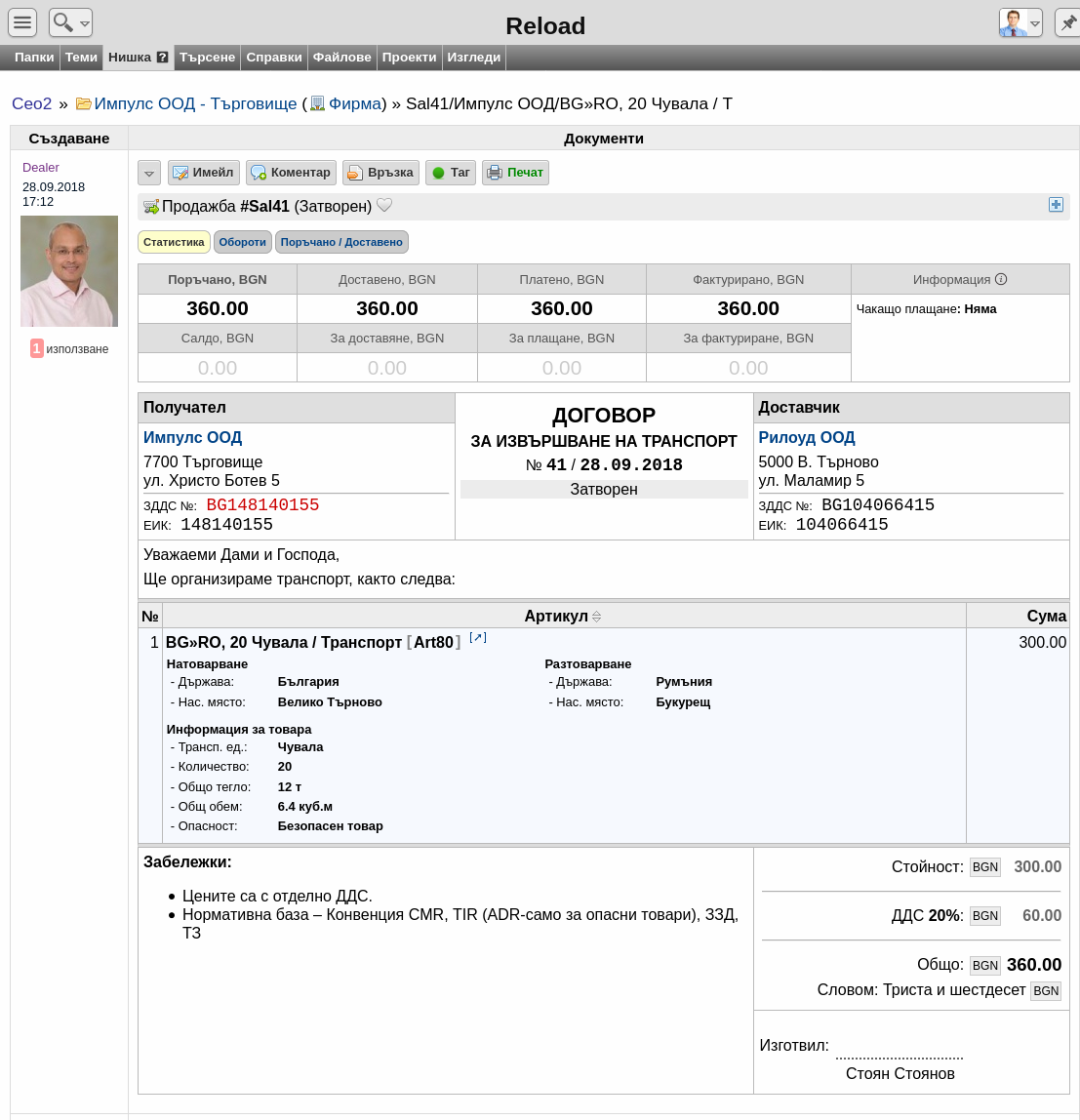
Task: Open the Файлове menu tab
Action: click(x=342, y=58)
